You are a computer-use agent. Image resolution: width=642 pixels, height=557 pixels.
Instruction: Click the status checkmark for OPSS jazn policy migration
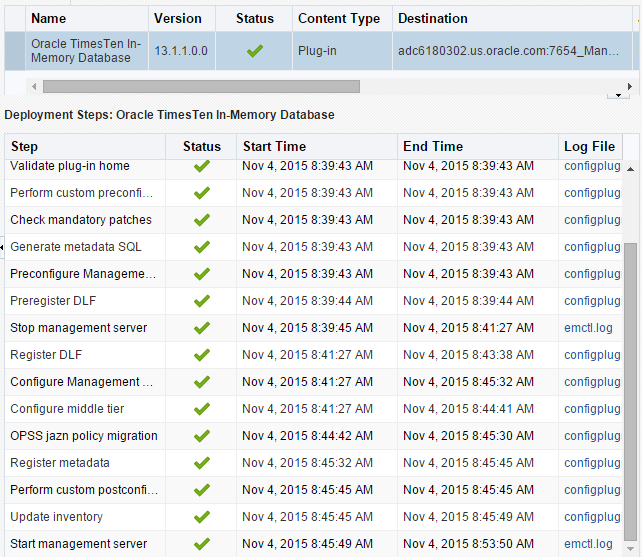click(x=201, y=437)
